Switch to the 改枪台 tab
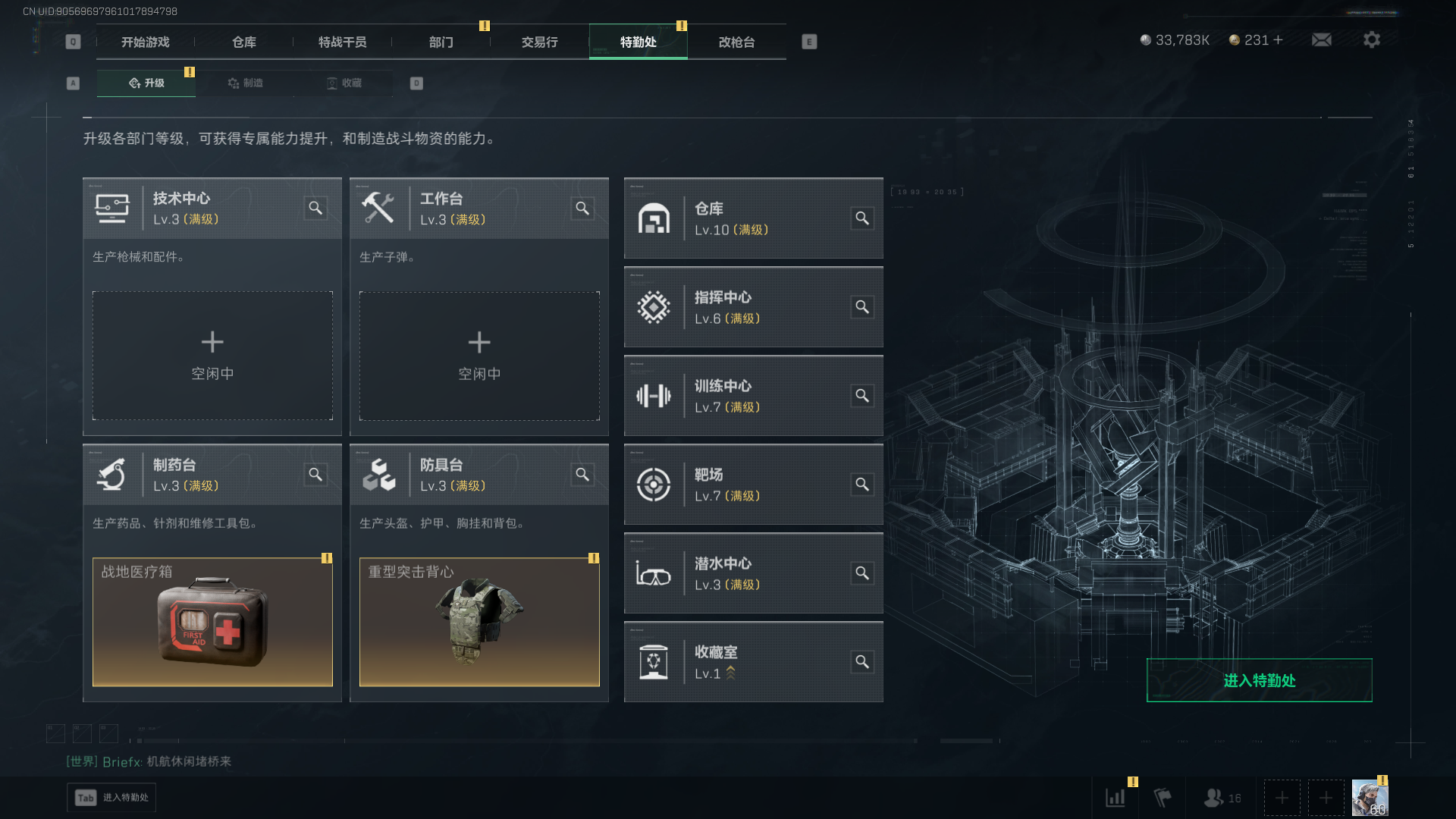 click(x=737, y=42)
